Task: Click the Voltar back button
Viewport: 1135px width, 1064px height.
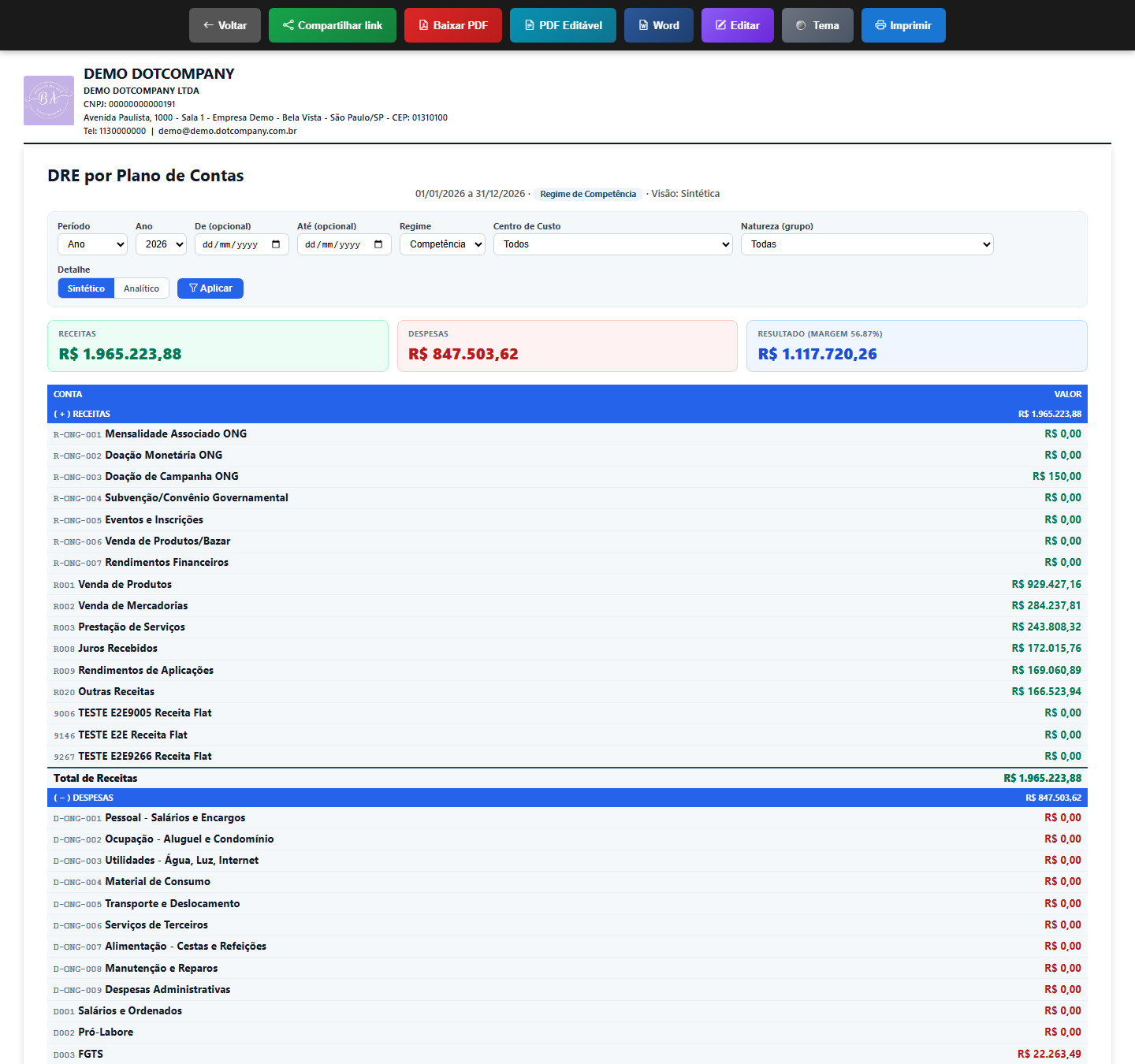Action: click(x=225, y=25)
